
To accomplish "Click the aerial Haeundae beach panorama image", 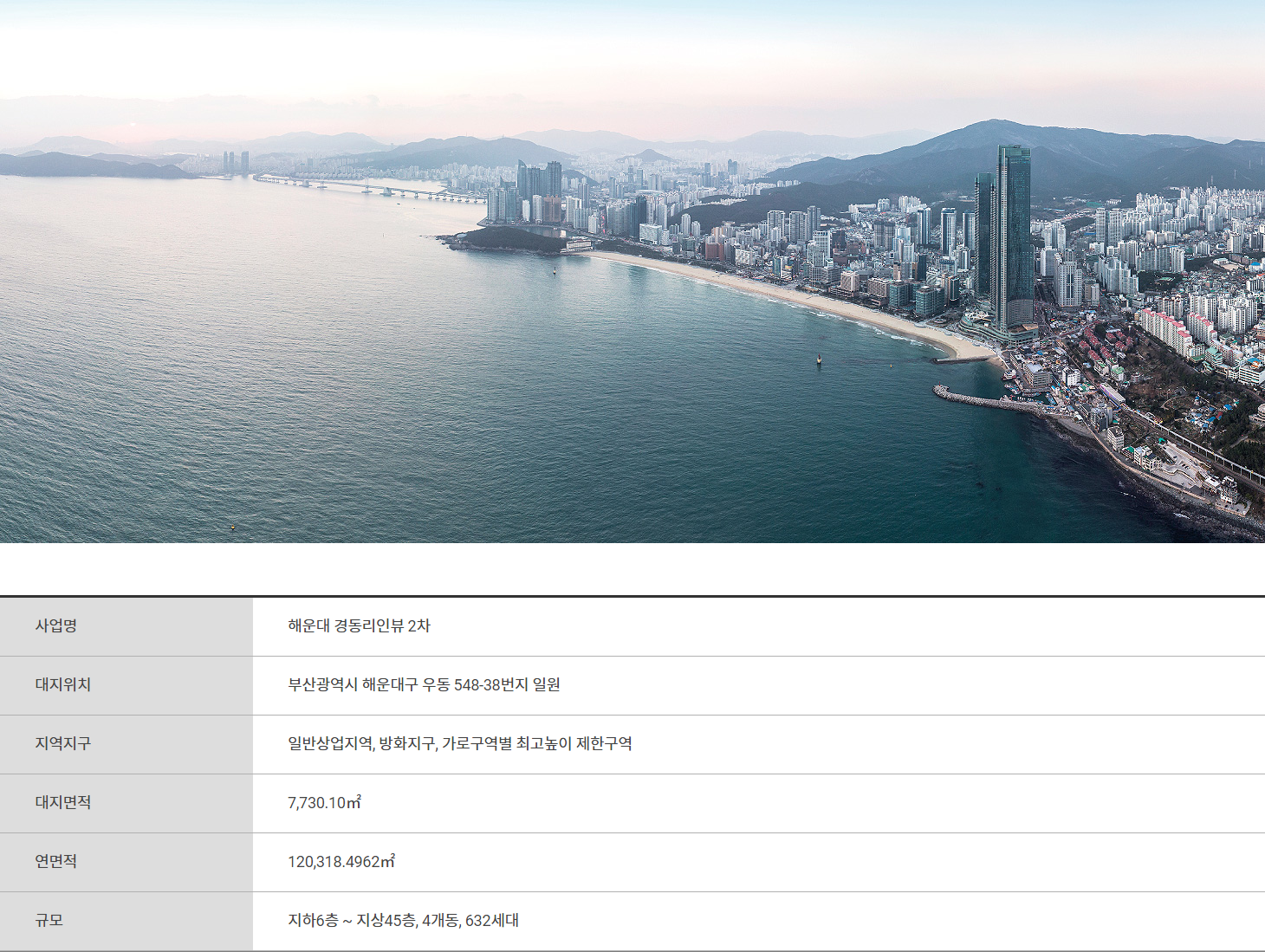I will click(632, 271).
